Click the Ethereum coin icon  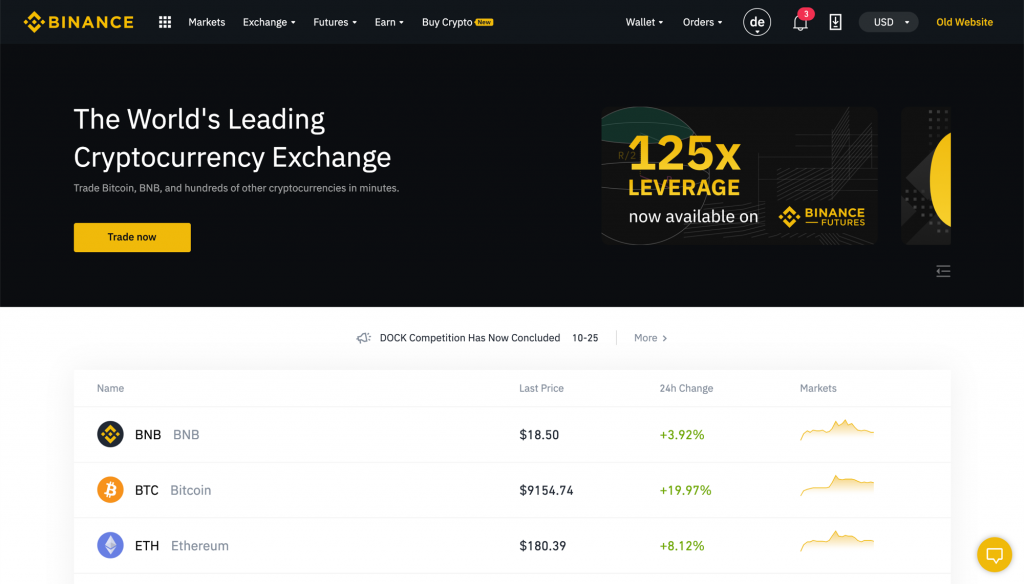point(110,545)
